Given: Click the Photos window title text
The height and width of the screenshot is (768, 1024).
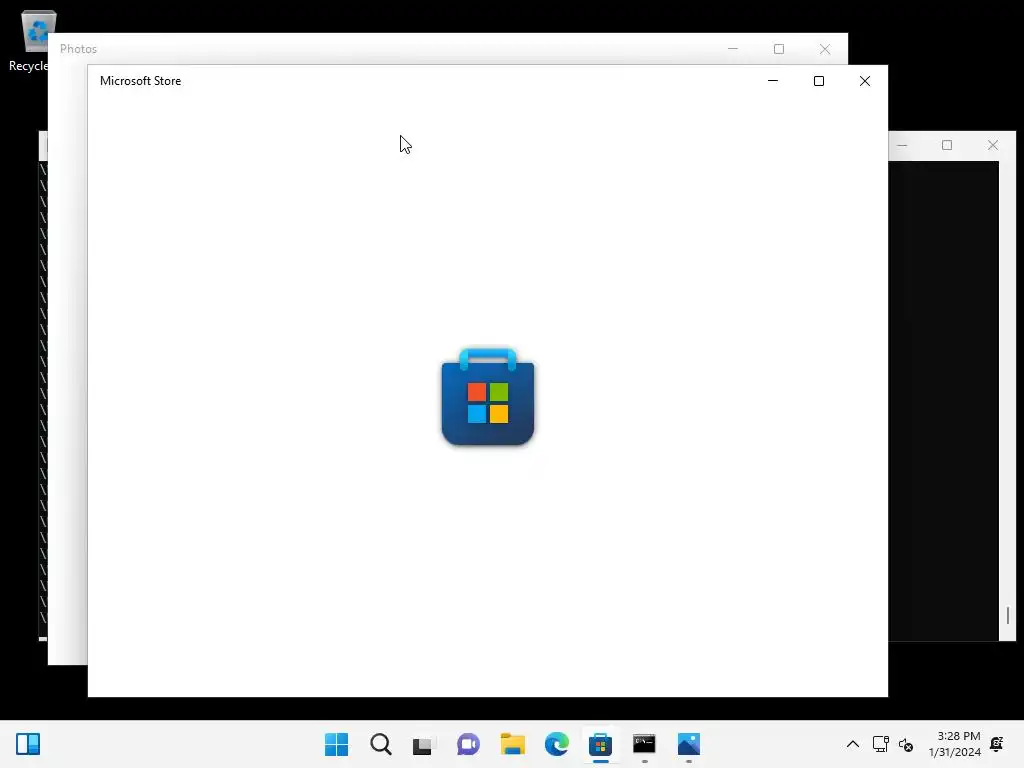Looking at the screenshot, I should point(78,49).
